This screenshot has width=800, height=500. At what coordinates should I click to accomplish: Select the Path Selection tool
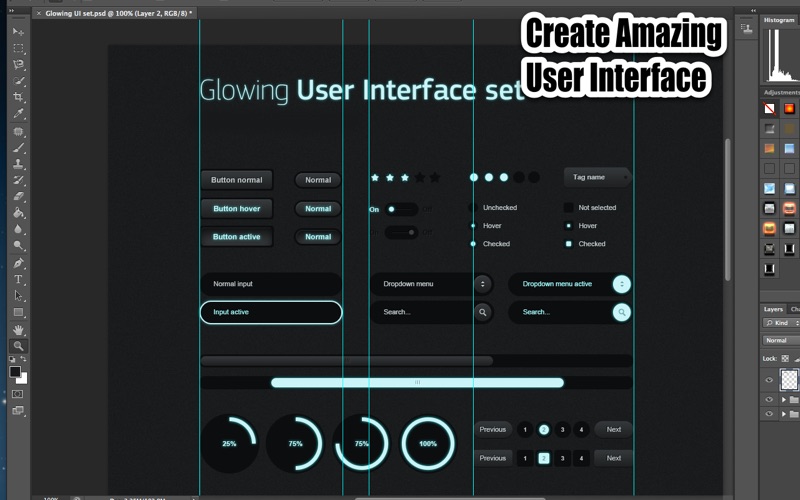(18, 296)
